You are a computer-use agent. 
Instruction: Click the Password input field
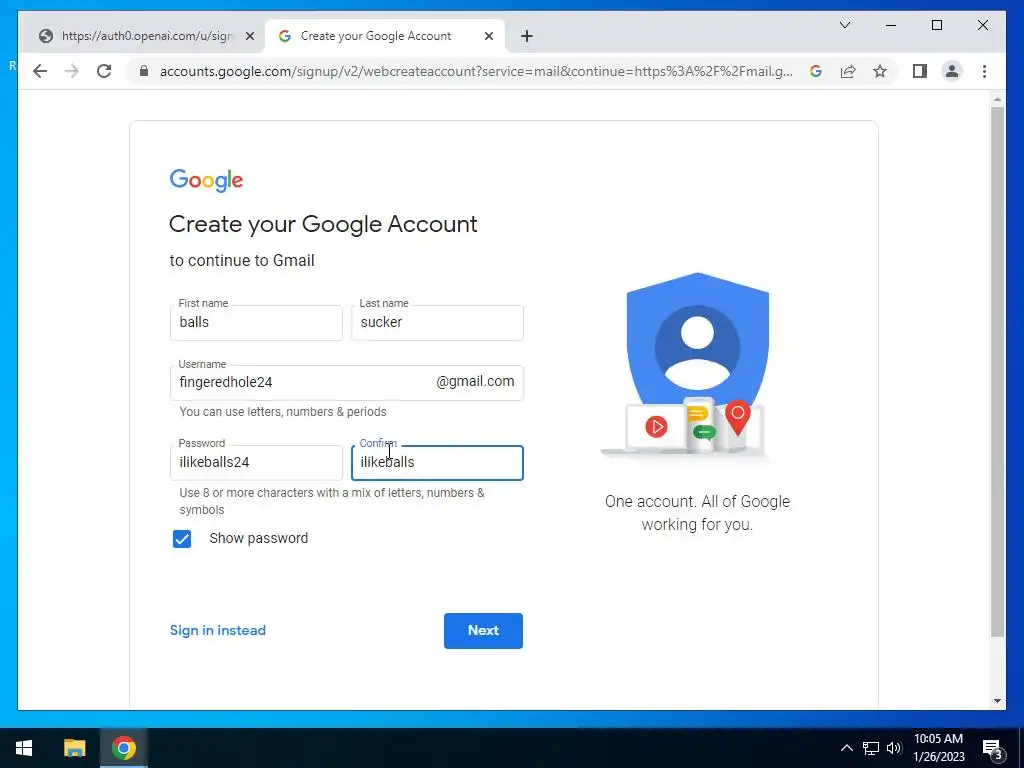(256, 462)
